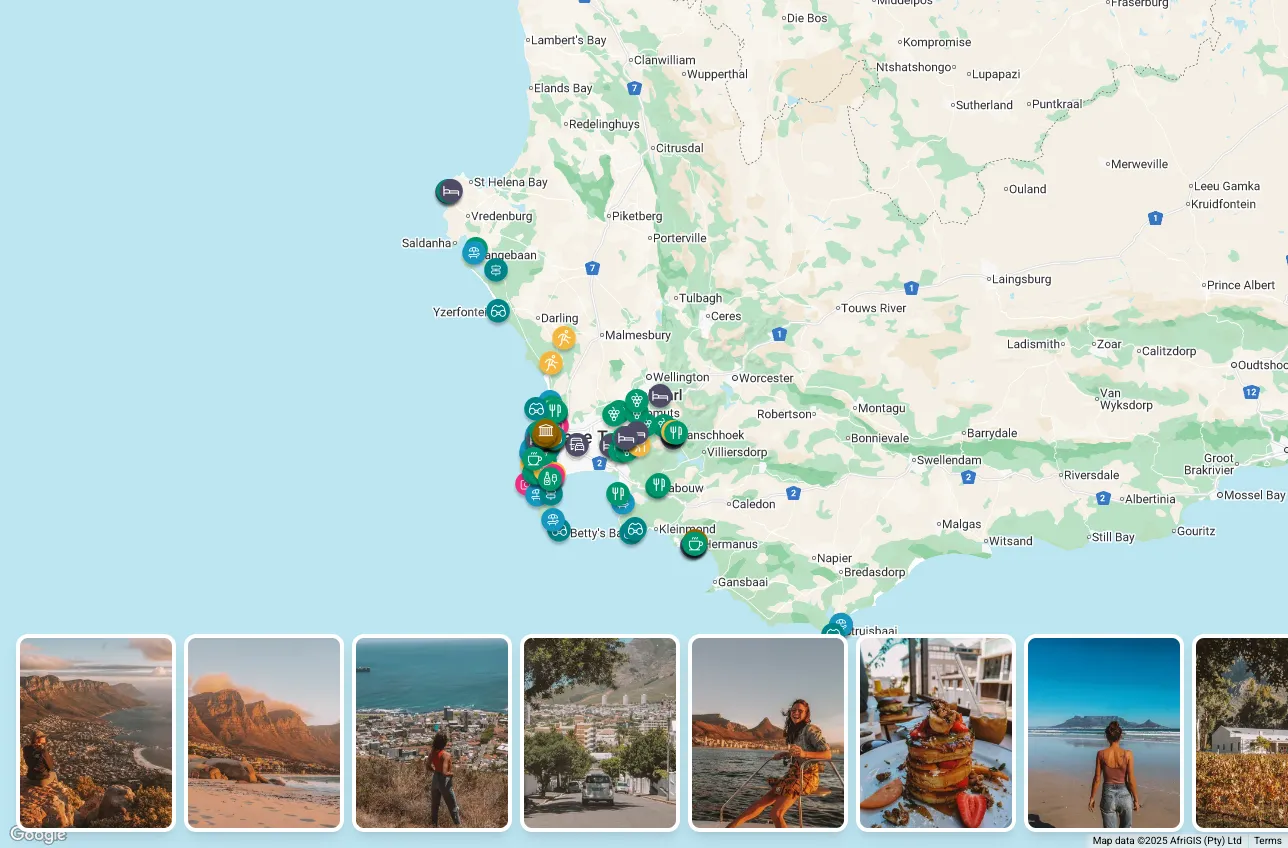Open photo of woman facing Table Mountain beach
1288x848 pixels.
(1104, 733)
